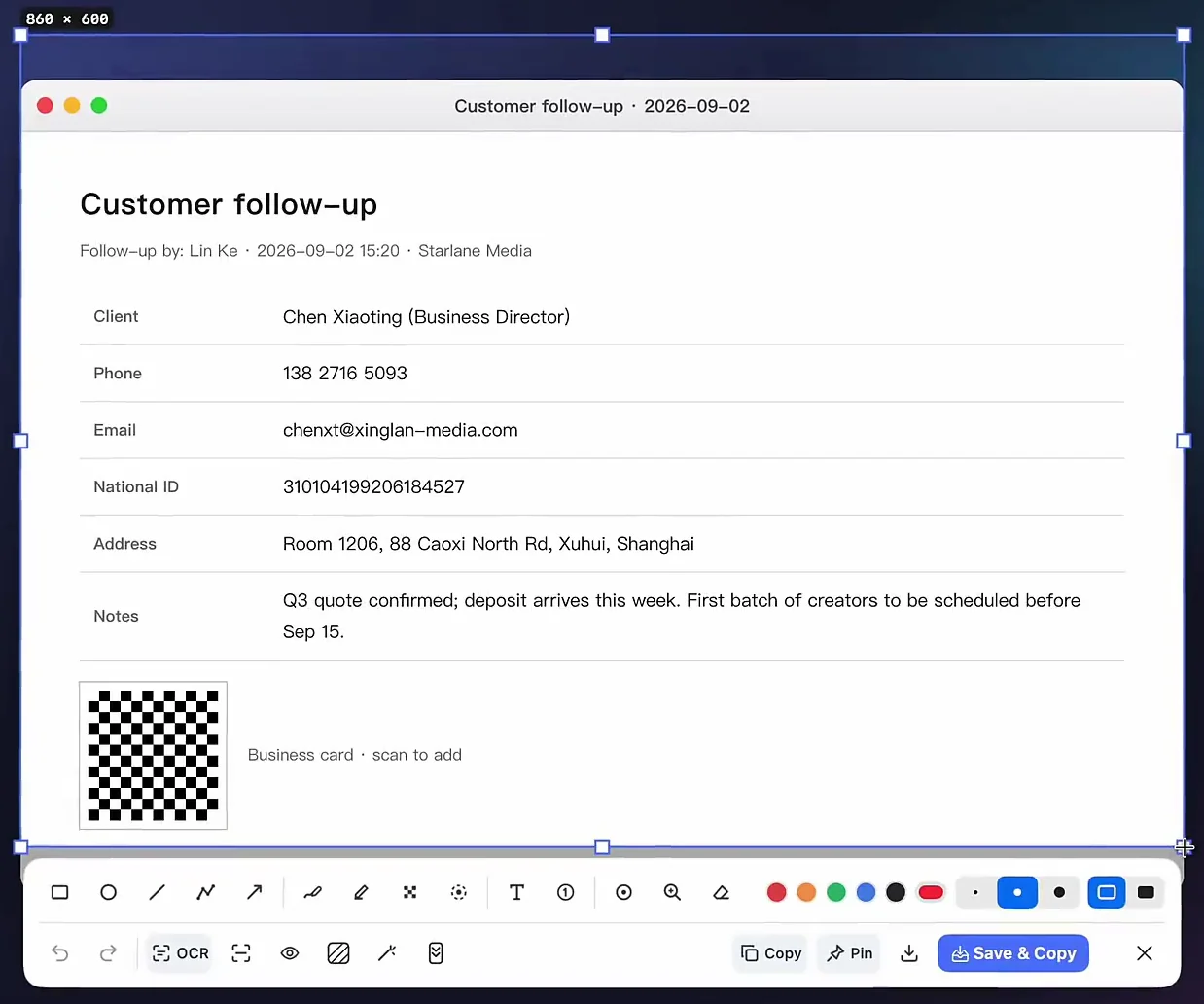Screen dimensions: 1204x1004
Task: Activate the magnifier zoom tool
Action: click(x=672, y=892)
